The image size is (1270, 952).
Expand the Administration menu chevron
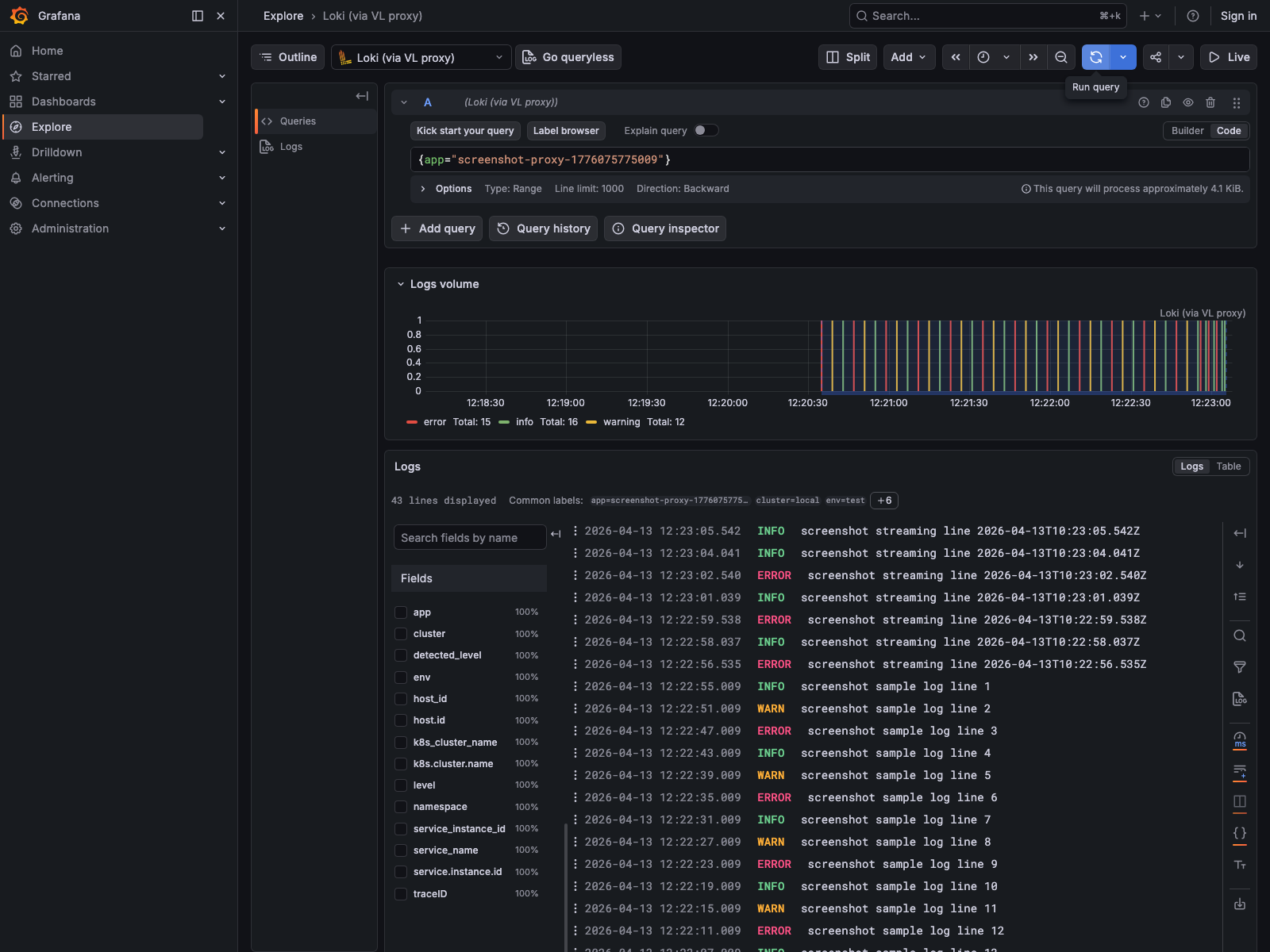[x=222, y=228]
